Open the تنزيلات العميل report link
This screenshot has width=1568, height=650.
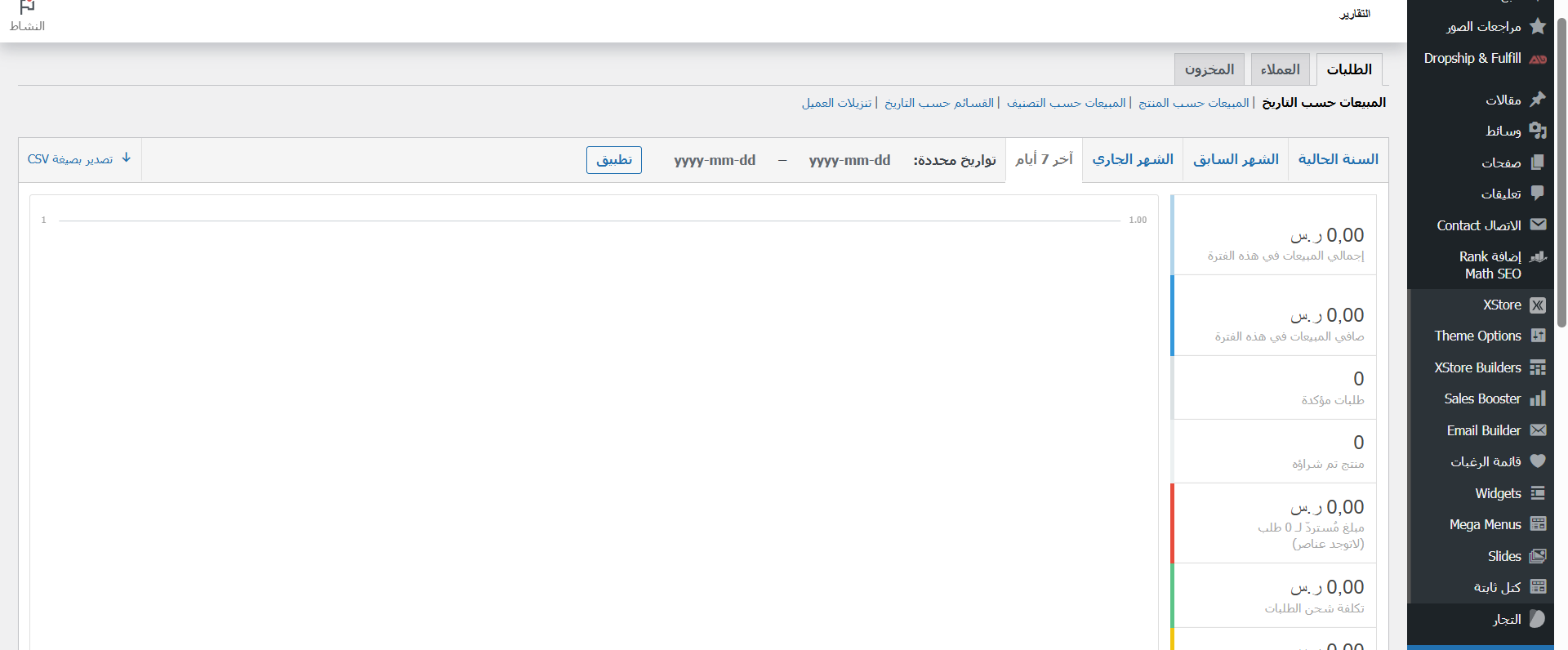(836, 103)
